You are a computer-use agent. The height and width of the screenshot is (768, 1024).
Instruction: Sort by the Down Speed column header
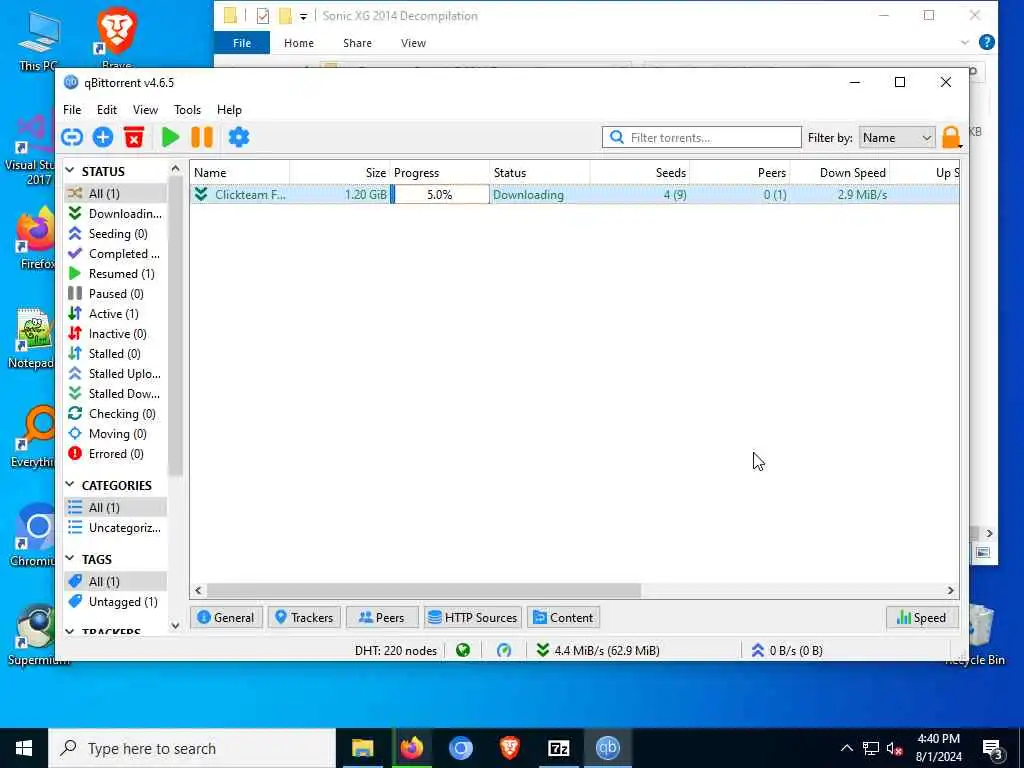(840, 172)
